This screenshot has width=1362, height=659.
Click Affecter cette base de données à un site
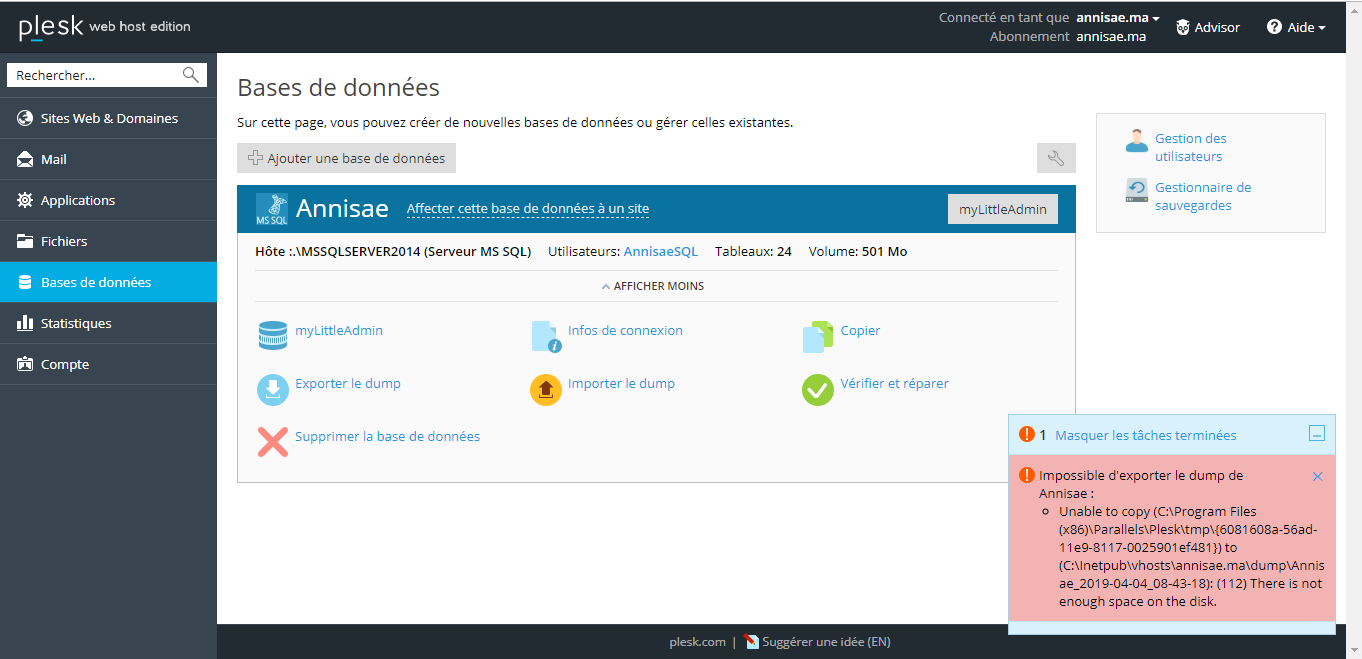point(528,209)
